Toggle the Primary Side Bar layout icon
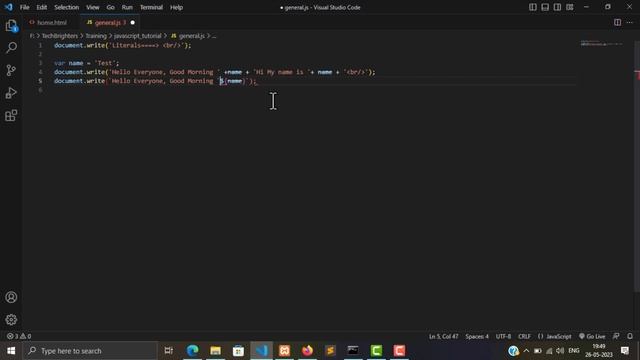The height and width of the screenshot is (360, 640). click(533, 7)
